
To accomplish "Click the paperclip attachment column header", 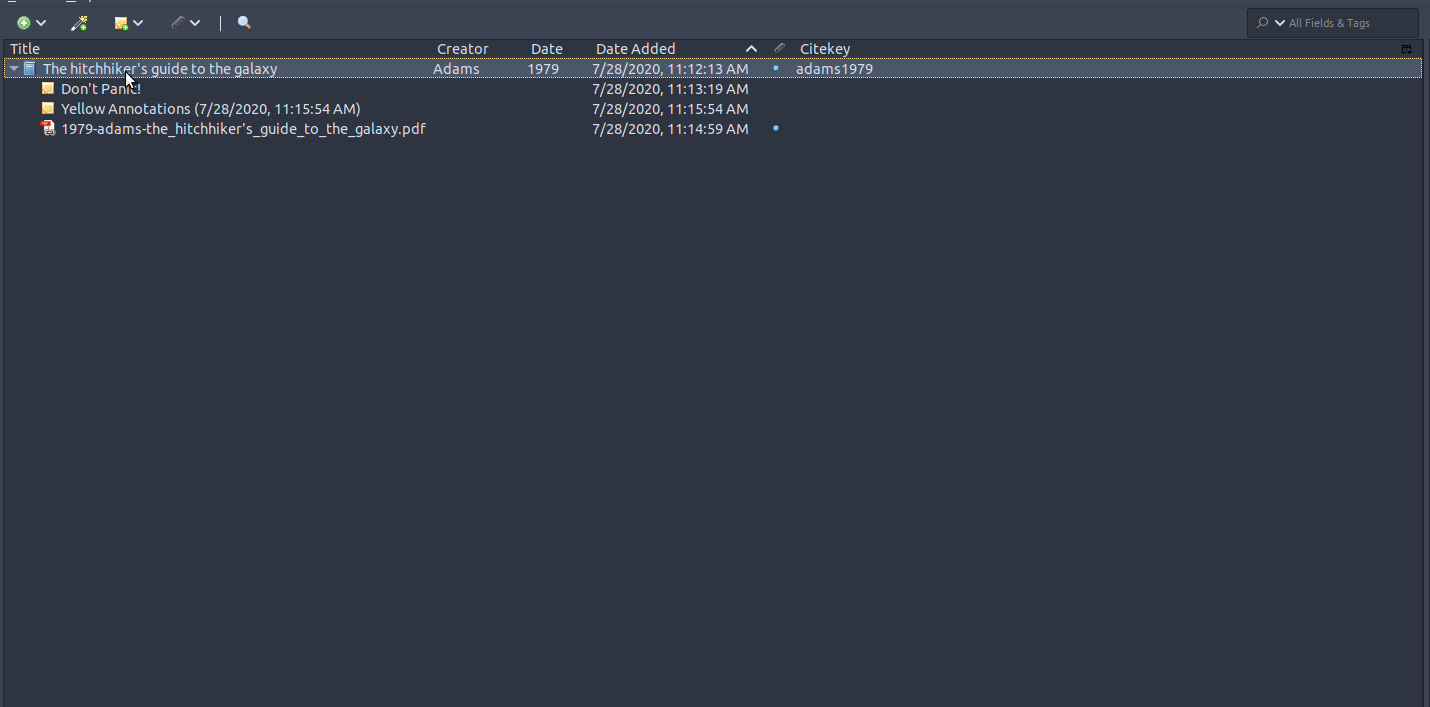I will tap(779, 48).
